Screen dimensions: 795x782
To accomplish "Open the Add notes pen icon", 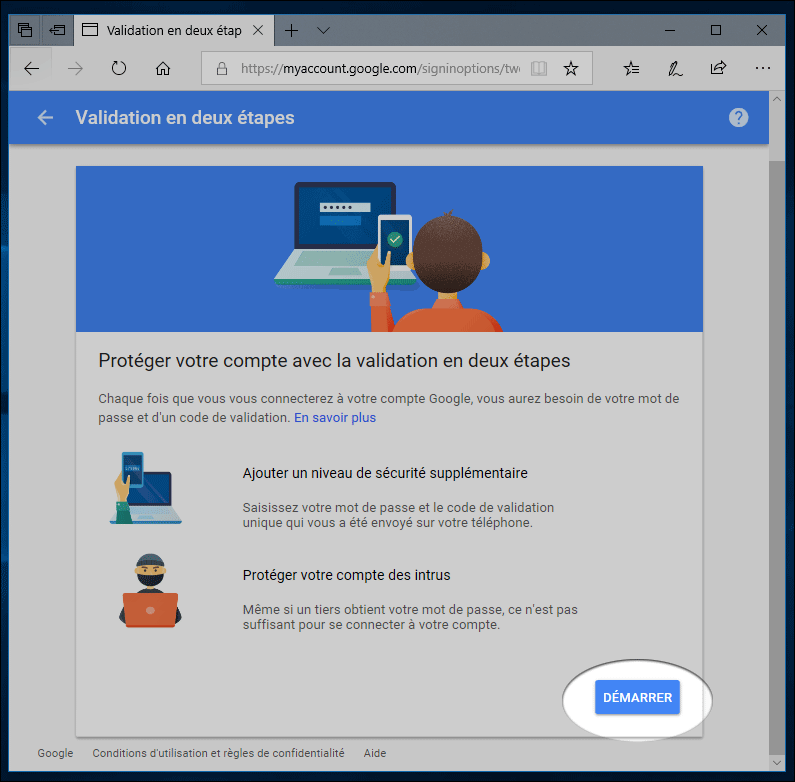I will click(675, 68).
